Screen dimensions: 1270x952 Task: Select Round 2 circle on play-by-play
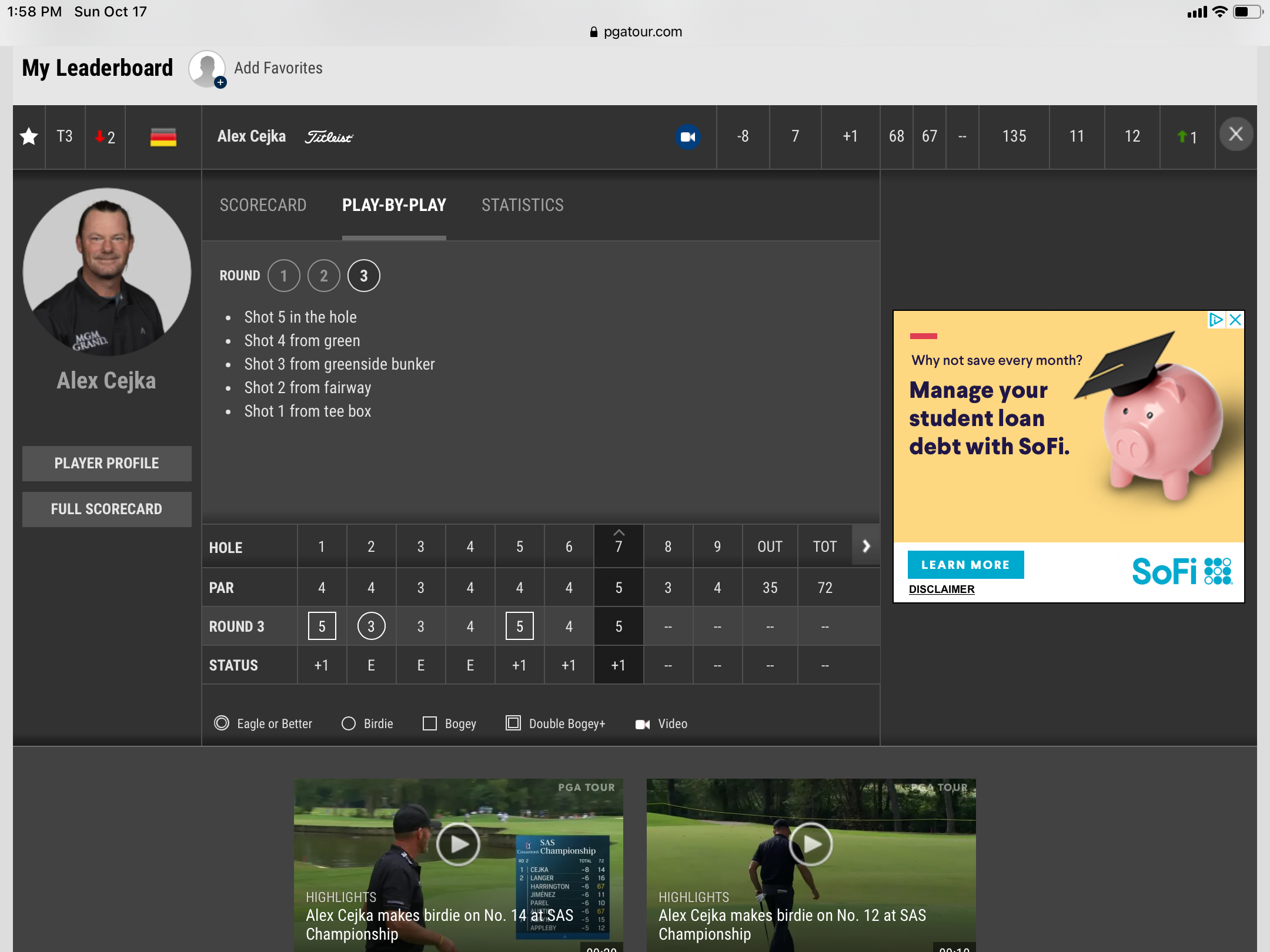324,276
